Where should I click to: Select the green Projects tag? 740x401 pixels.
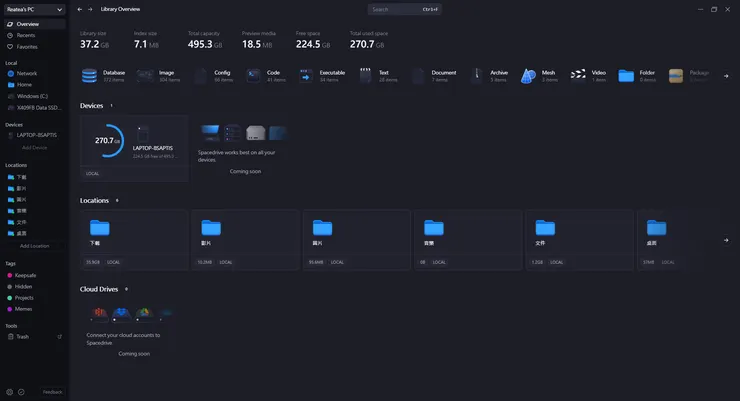point(34,298)
